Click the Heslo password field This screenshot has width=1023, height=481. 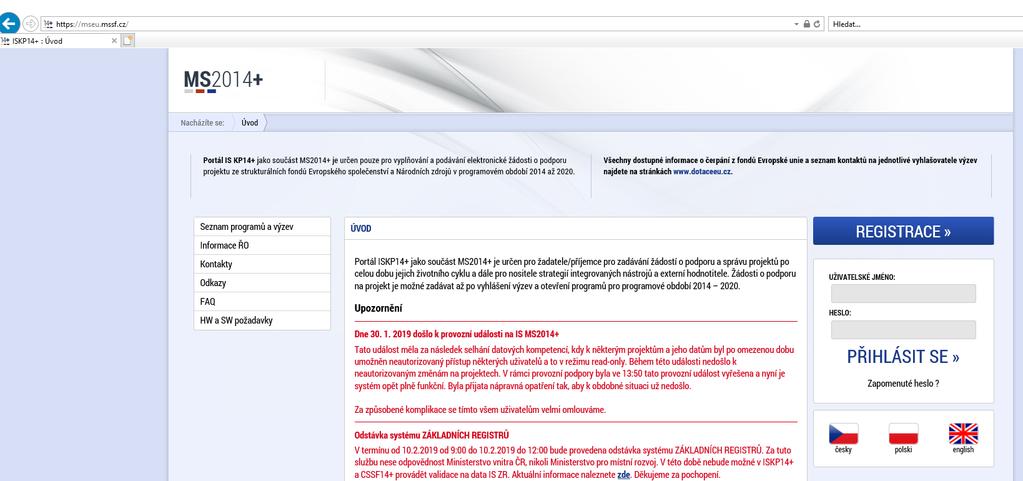pyautogui.click(x=903, y=330)
